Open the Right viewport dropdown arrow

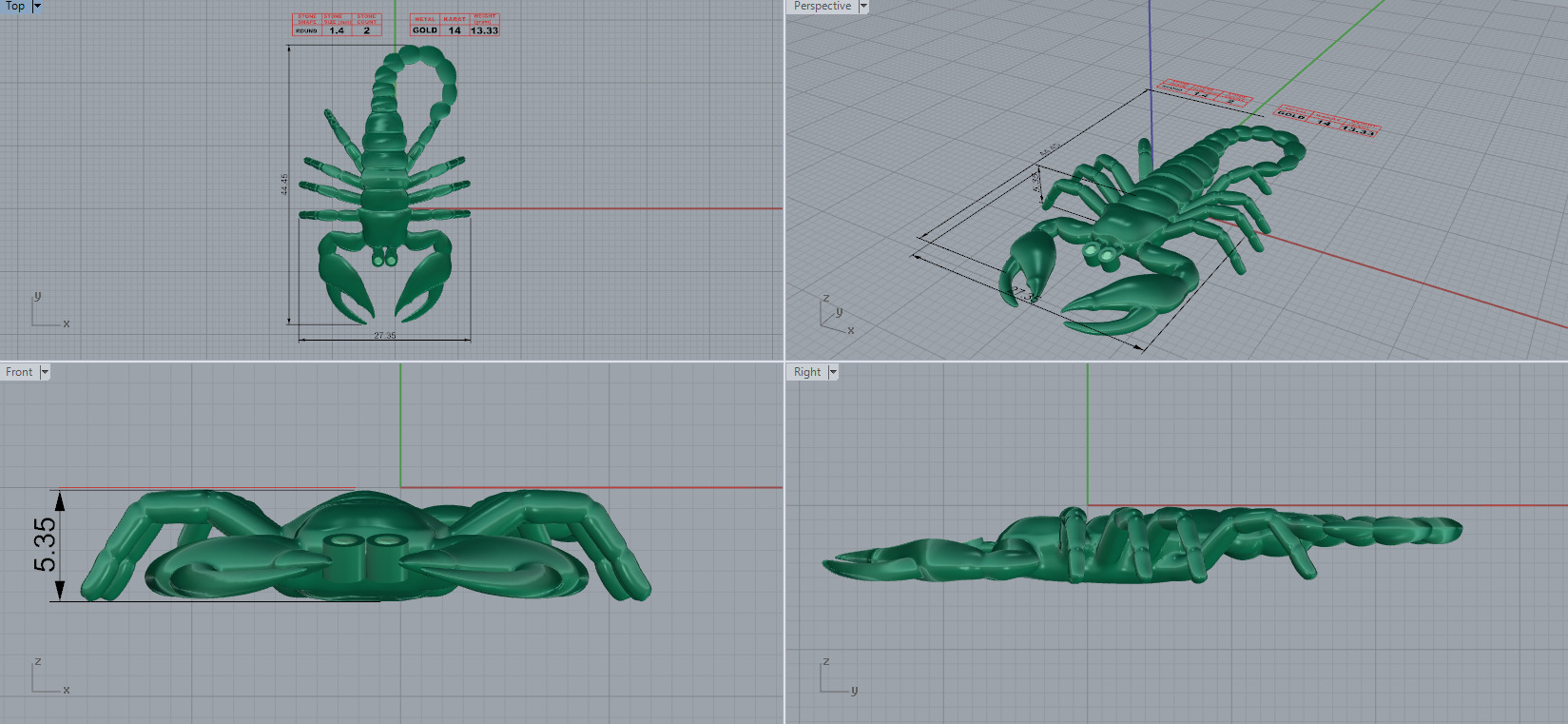click(x=833, y=372)
